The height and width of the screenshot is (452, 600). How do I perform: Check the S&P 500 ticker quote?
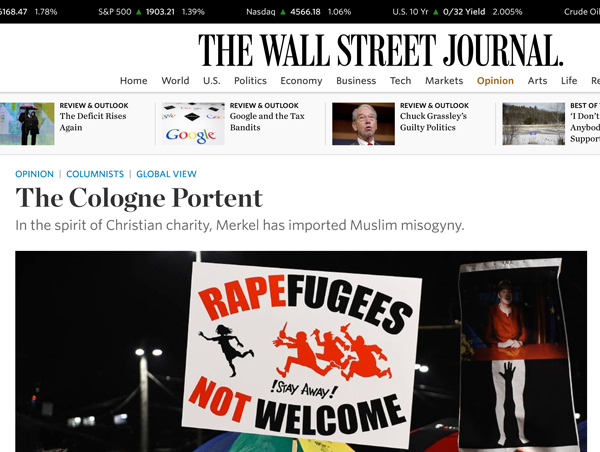[152, 12]
